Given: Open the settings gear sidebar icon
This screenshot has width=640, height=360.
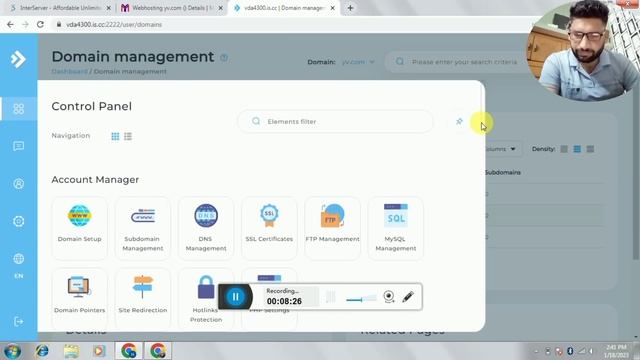Looking at the screenshot, I should click(x=18, y=221).
